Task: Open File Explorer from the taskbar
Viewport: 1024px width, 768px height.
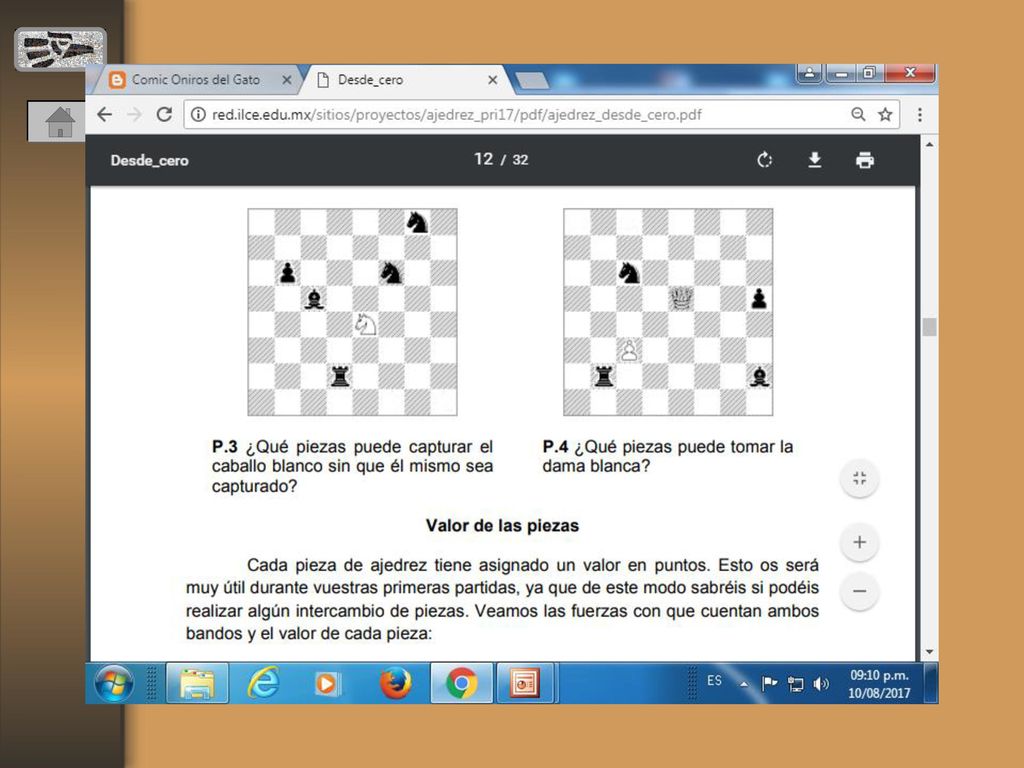Action: tap(197, 683)
